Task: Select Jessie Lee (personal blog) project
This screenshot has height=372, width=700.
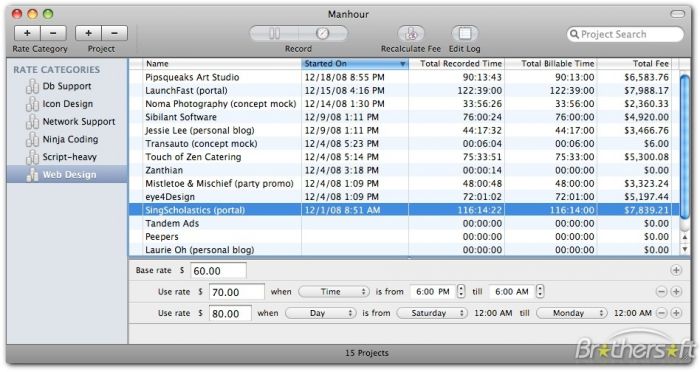Action: click(404, 130)
